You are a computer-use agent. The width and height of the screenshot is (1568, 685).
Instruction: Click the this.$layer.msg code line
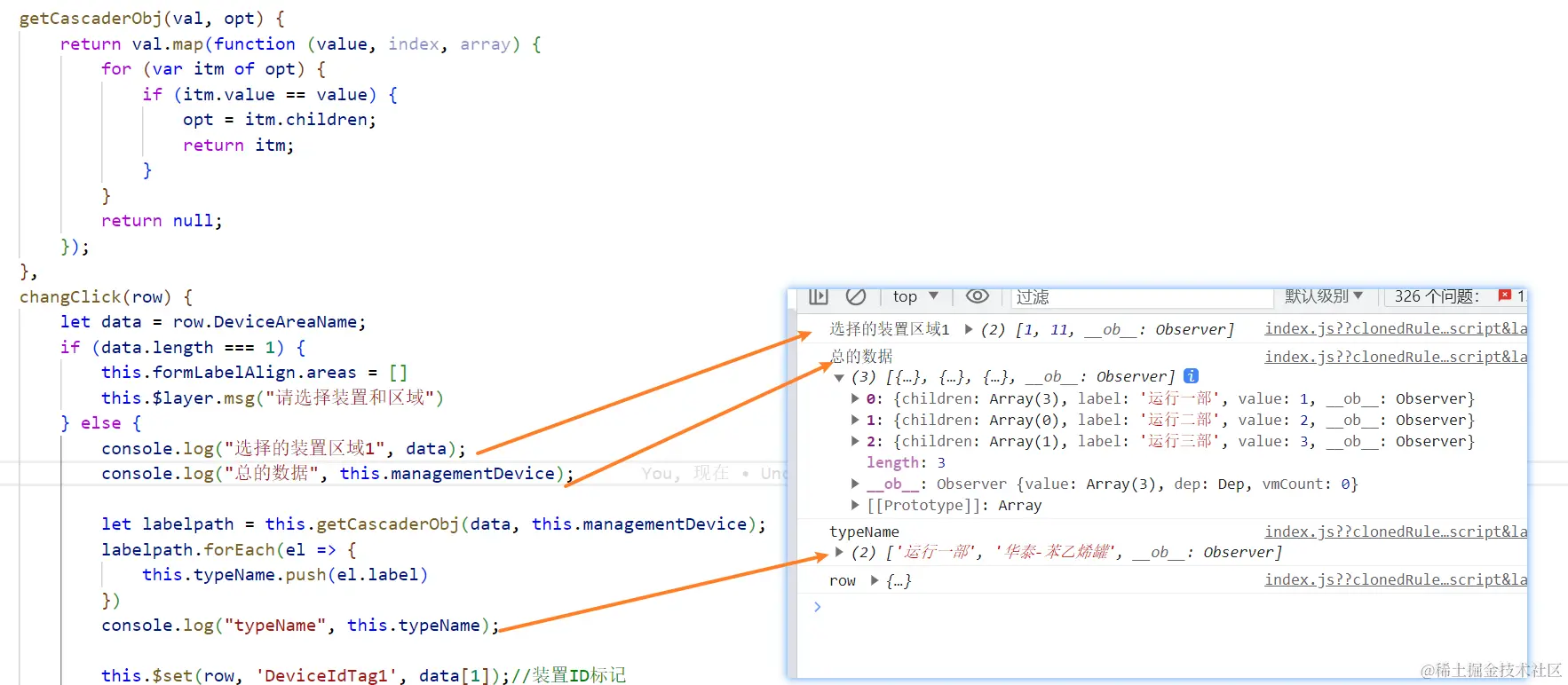click(x=273, y=398)
